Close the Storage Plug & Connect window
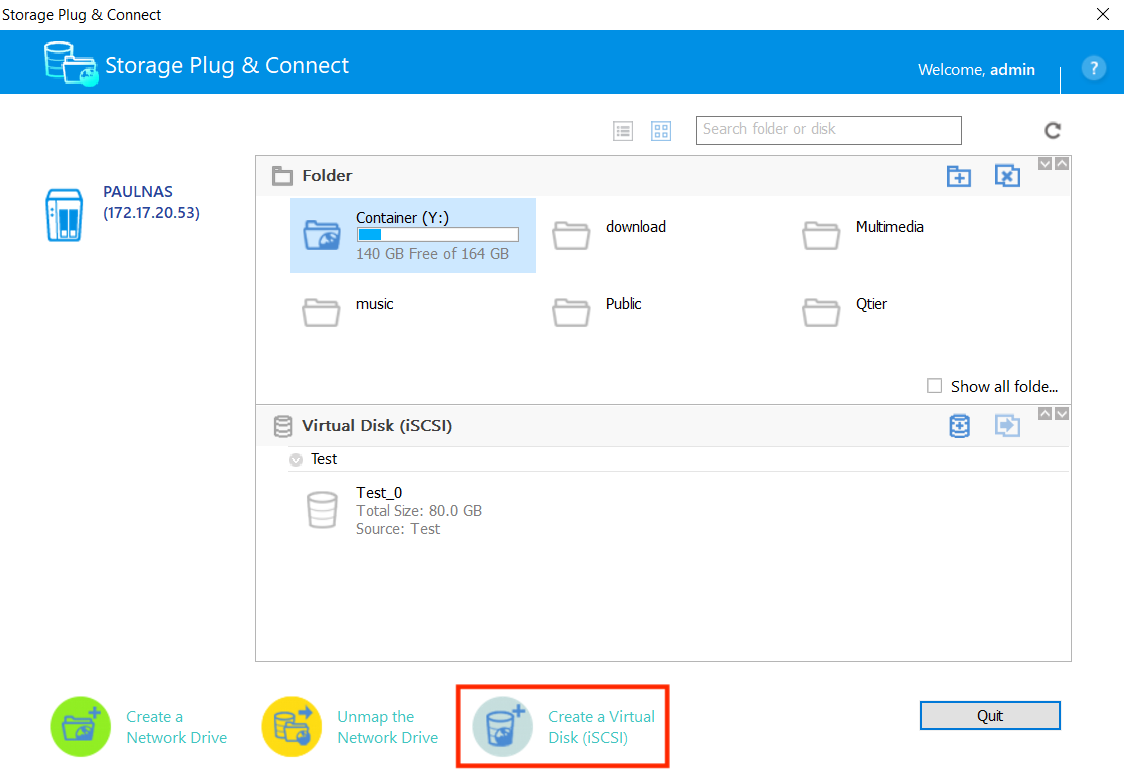This screenshot has height=775, width=1124. tap(1102, 14)
